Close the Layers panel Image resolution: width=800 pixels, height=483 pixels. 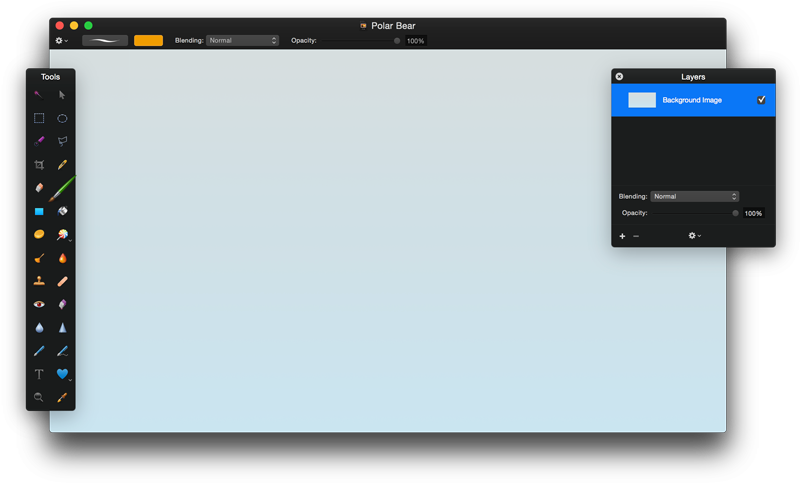tap(619, 76)
